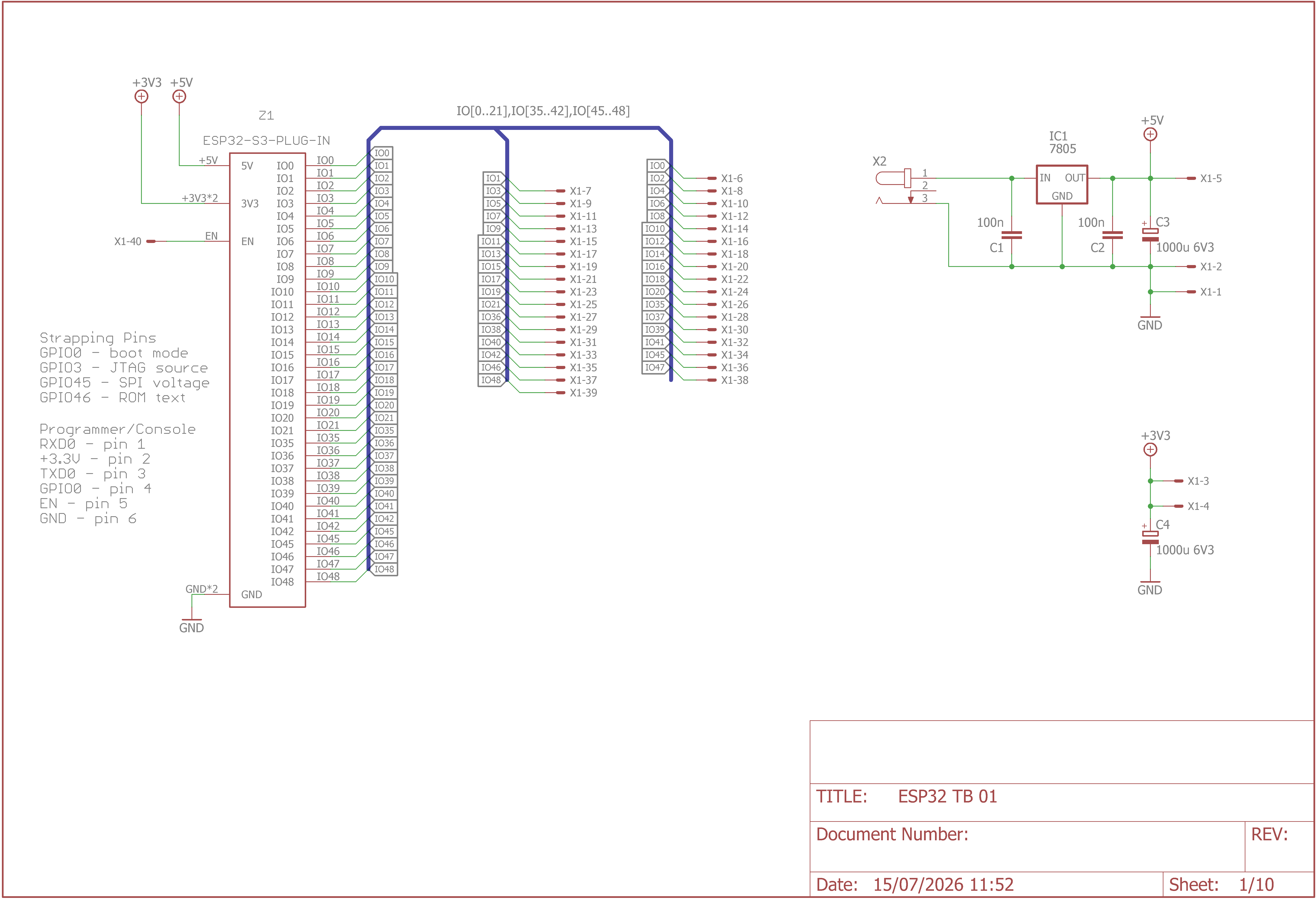Image resolution: width=1316 pixels, height=900 pixels.
Task: Select the date '15/07/2026 11:52'
Action: click(943, 885)
